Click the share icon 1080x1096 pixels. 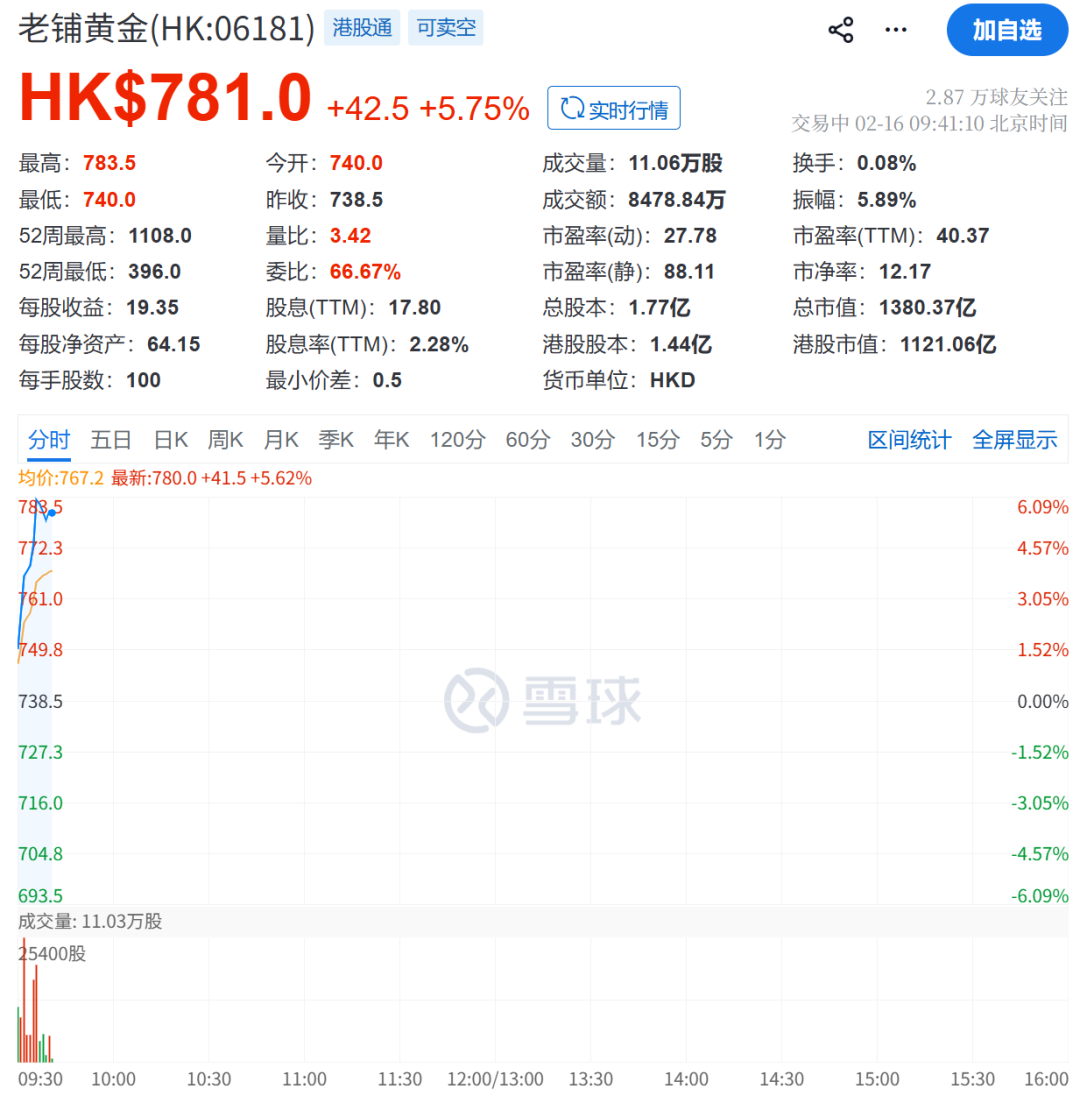[x=840, y=30]
